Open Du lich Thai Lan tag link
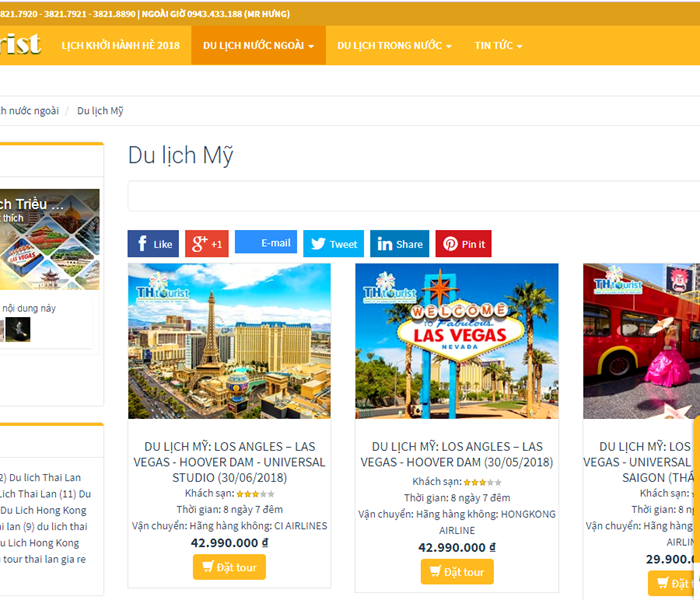Screen dimensions: 700x600 [x=45, y=478]
